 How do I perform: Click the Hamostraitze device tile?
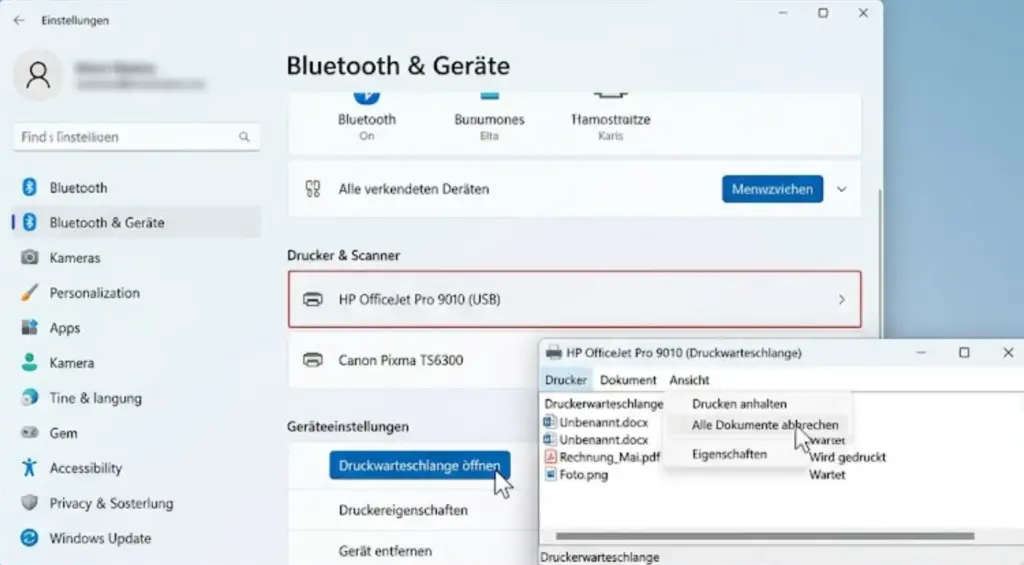(611, 118)
